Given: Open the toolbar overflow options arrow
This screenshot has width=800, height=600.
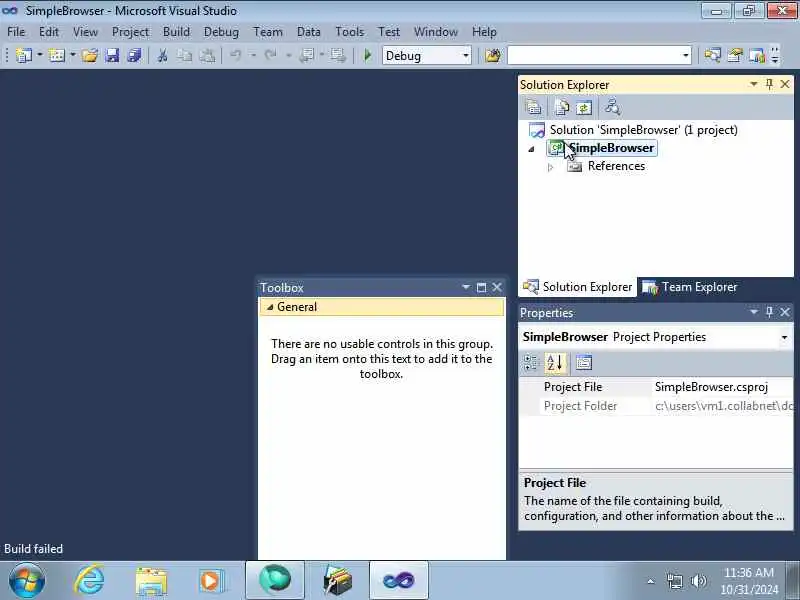Looking at the screenshot, I should [775, 55].
